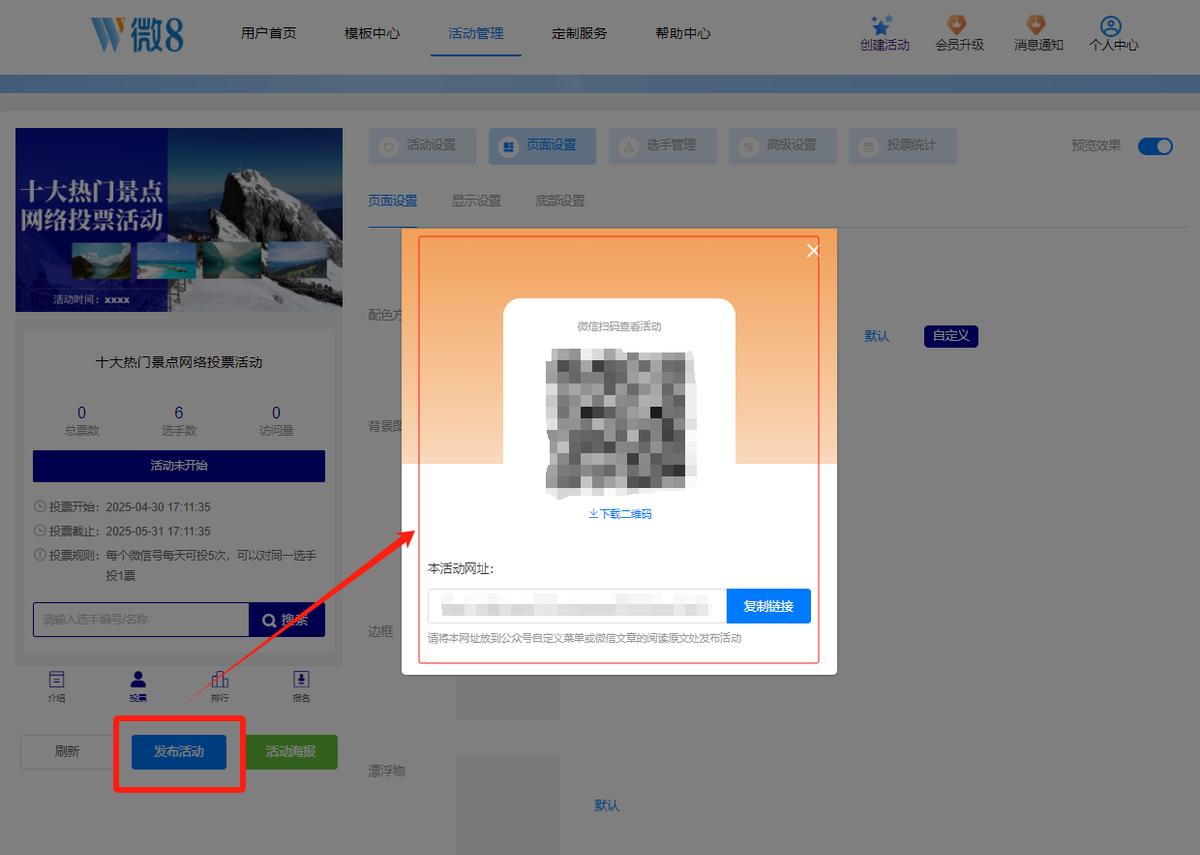This screenshot has width=1200, height=855.
Task: Select the 报名 bottom nav icon
Action: (x=301, y=687)
